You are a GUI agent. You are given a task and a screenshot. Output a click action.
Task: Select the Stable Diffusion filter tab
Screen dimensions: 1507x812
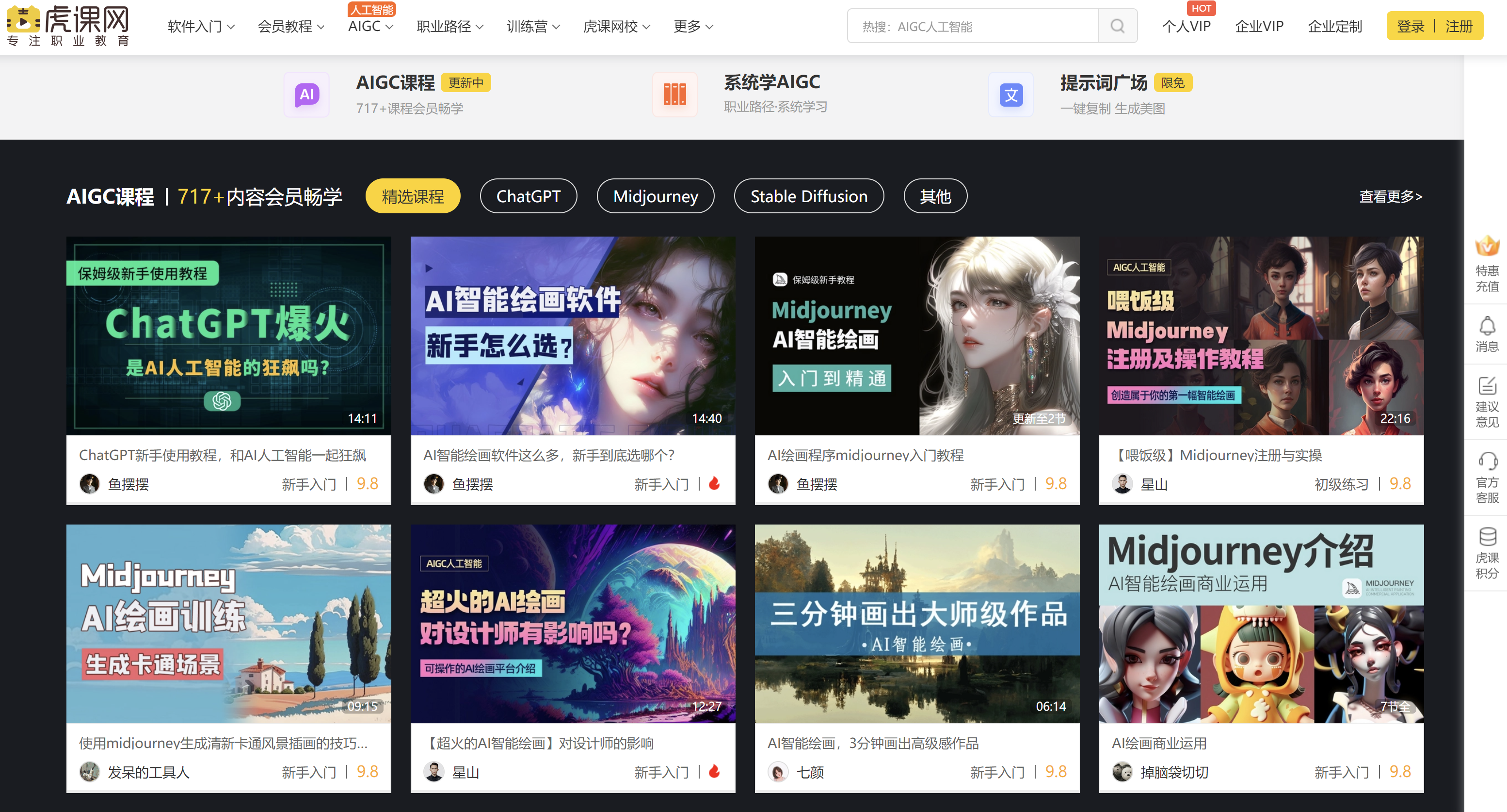(x=808, y=196)
